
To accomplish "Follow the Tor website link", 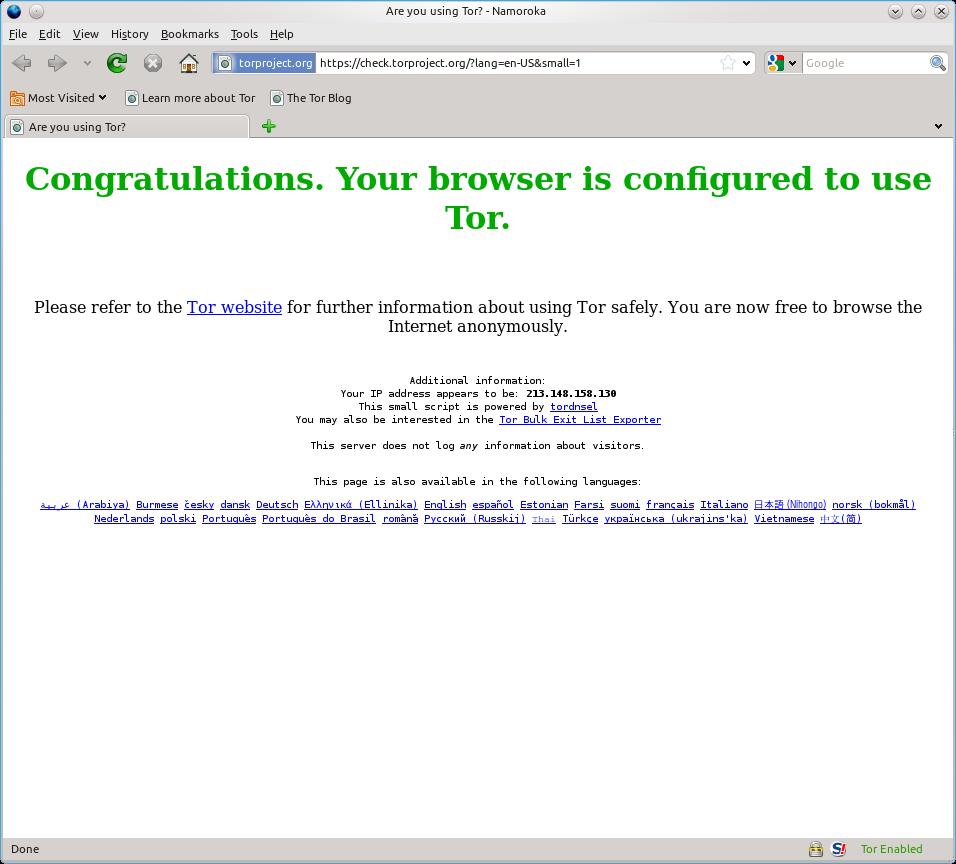I will [234, 307].
